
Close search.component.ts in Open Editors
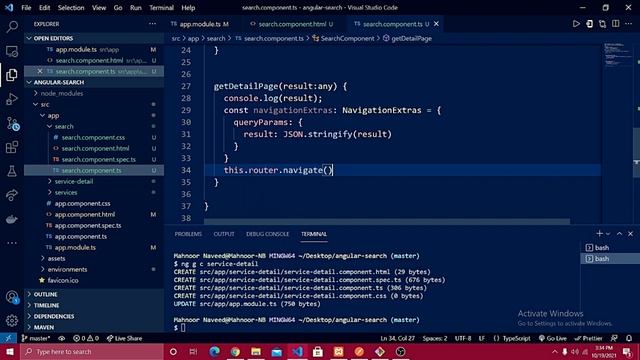click(40, 71)
